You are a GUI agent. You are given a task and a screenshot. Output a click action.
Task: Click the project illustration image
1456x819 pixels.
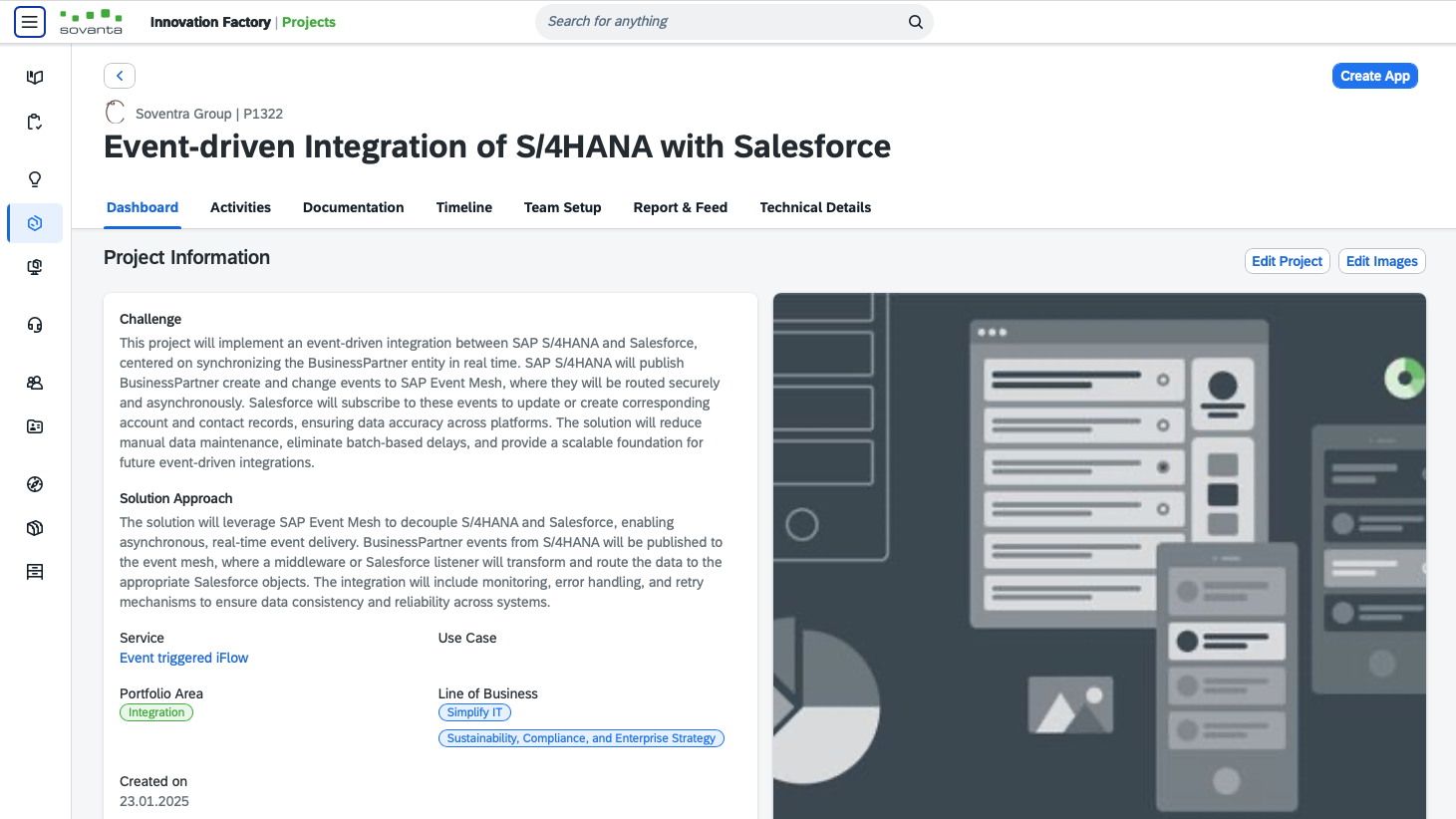[x=1099, y=555]
